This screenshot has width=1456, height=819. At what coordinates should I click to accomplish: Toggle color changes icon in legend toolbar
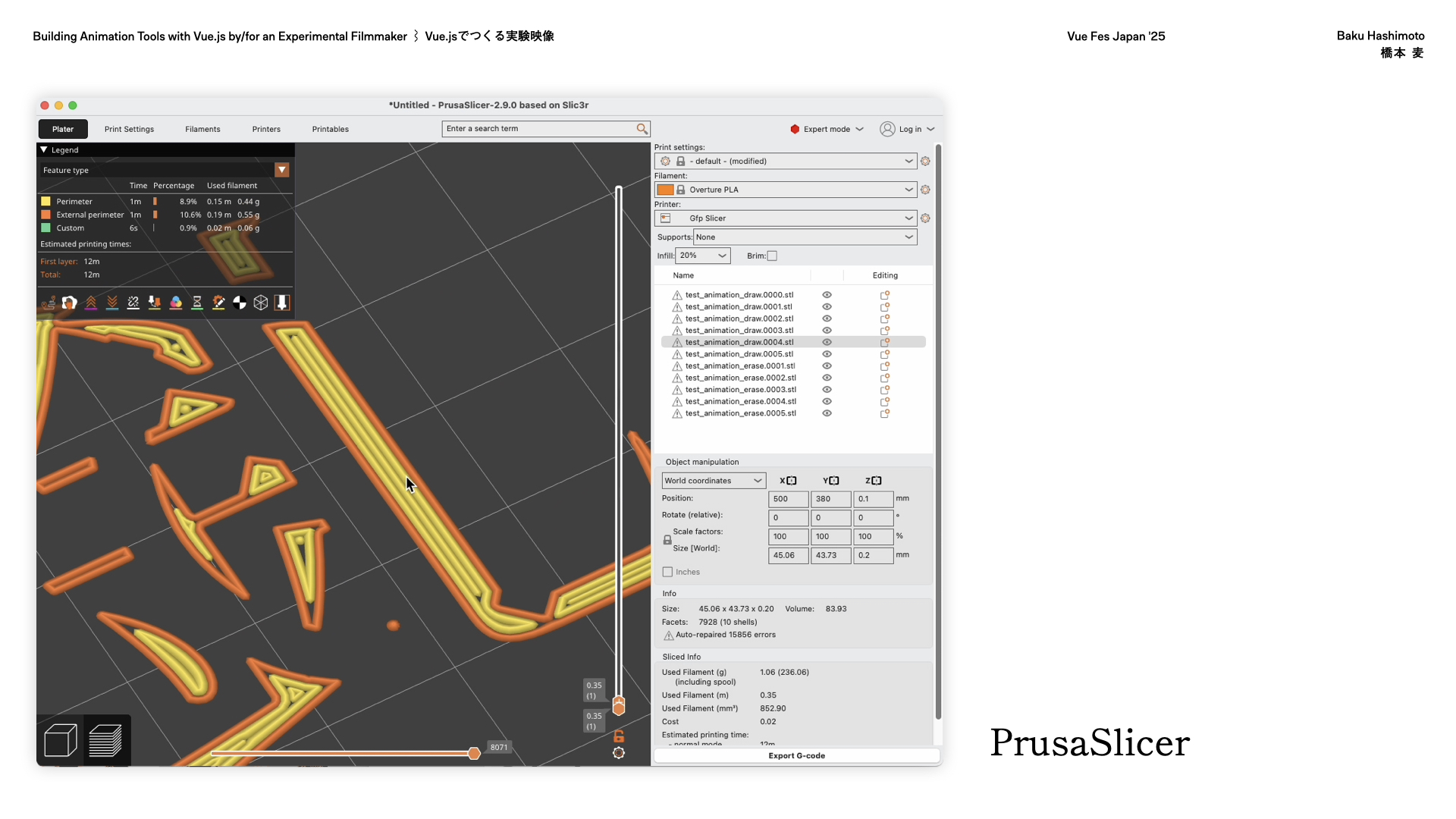click(176, 303)
